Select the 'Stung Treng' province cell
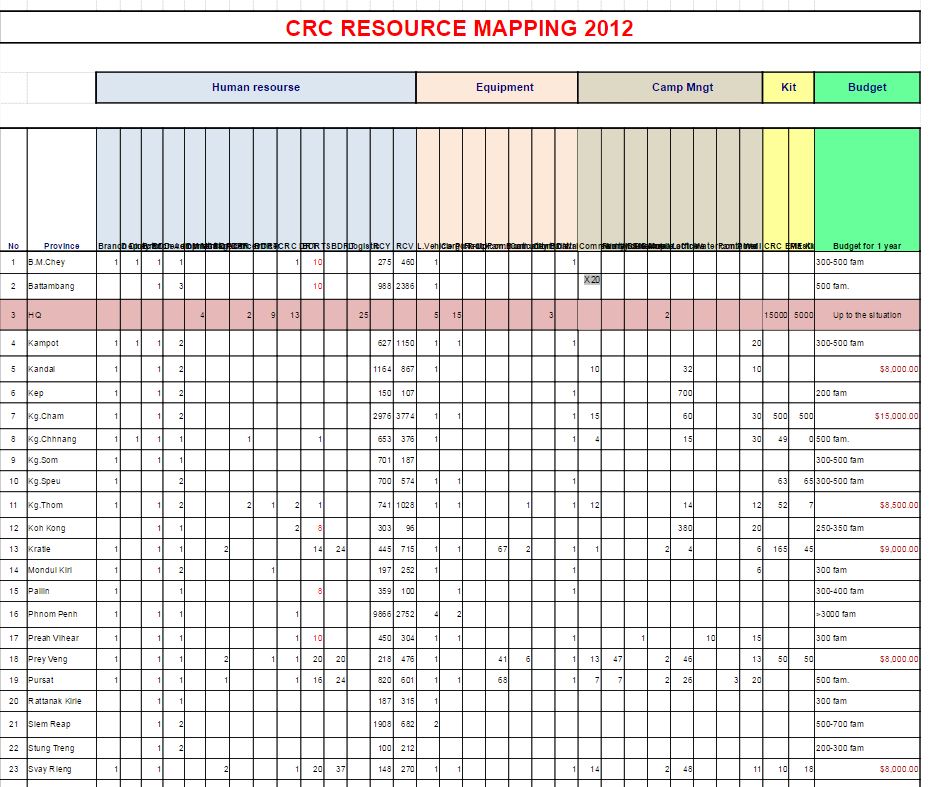The height and width of the screenshot is (787, 931). point(62,748)
